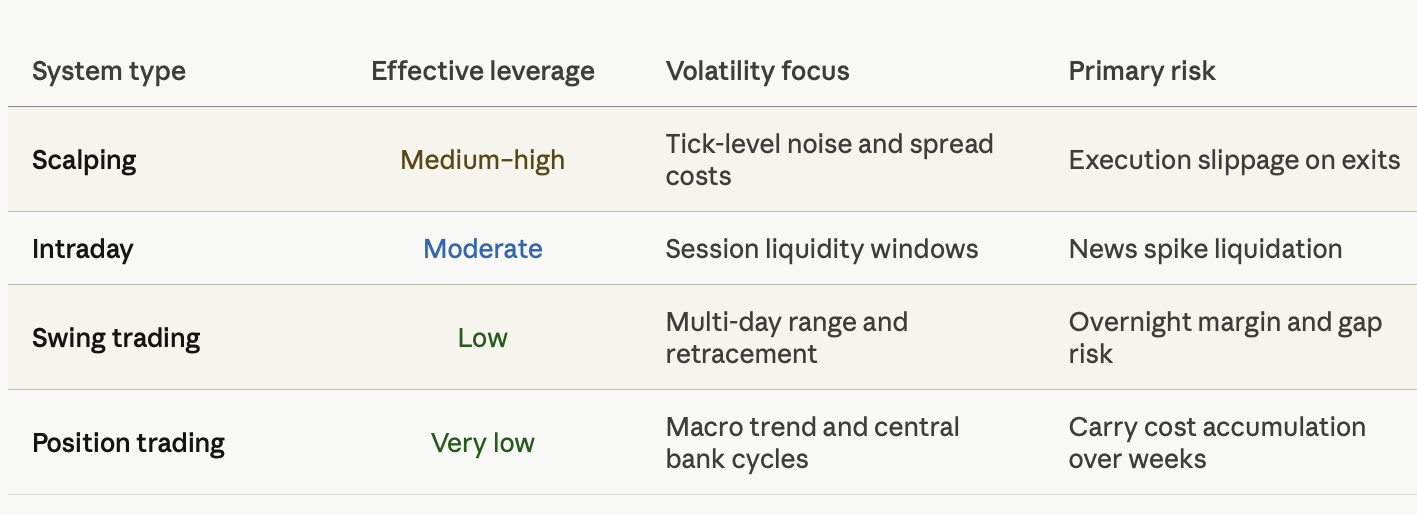Screen dimensions: 1417x515
Task: Click the Effective leverage column header
Action: 483,71
